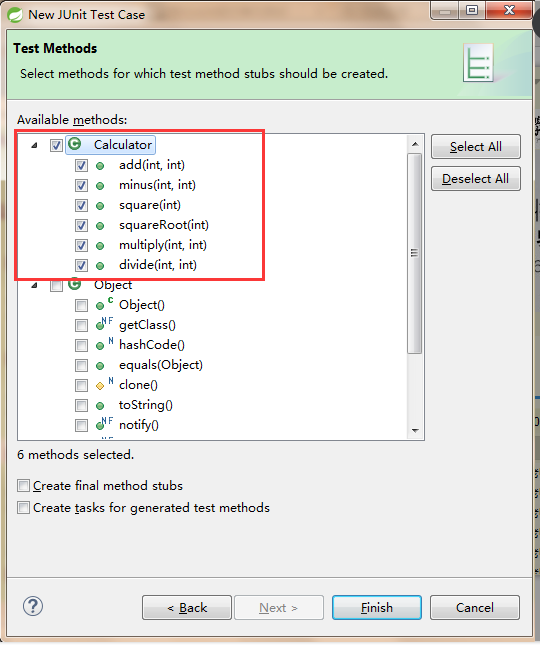Click the Select All button
Viewport: 540px width, 646px height.
(476, 147)
